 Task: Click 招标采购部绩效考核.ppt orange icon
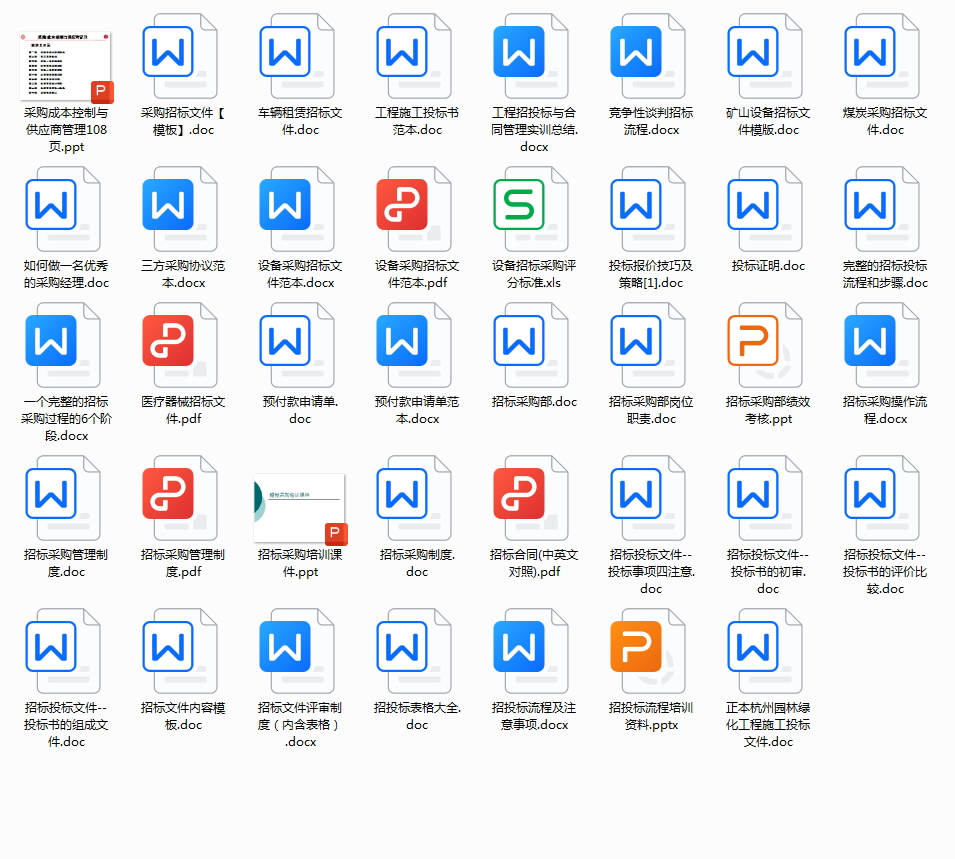point(765,345)
